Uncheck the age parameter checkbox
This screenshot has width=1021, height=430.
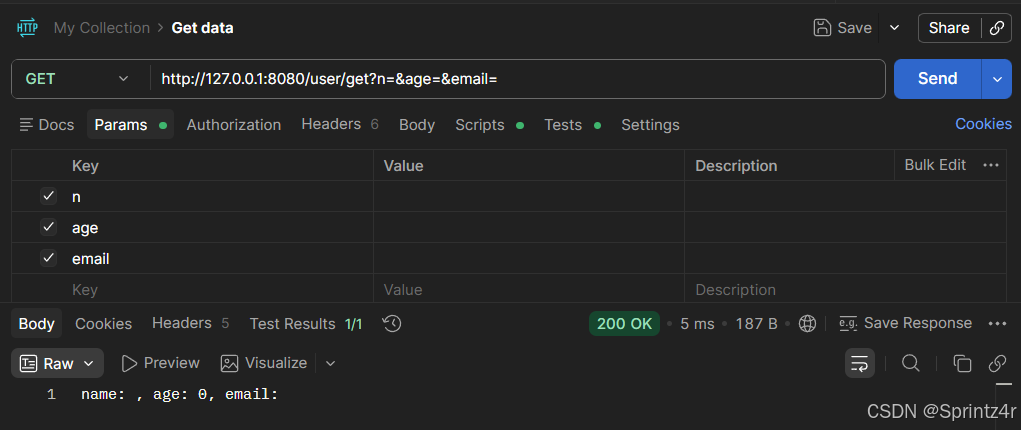[x=48, y=227]
